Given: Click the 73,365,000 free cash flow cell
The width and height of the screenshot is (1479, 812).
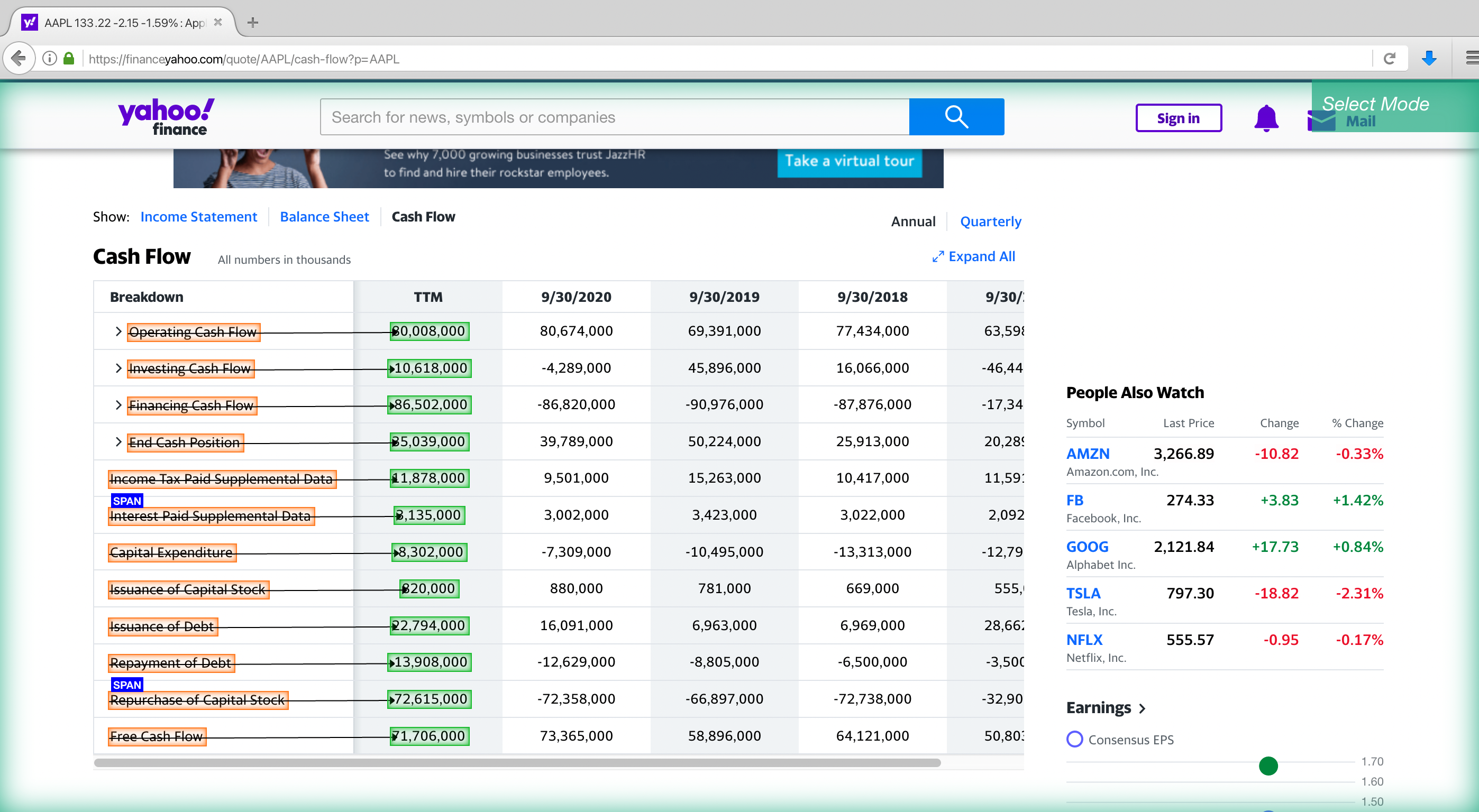Looking at the screenshot, I should pos(576,736).
